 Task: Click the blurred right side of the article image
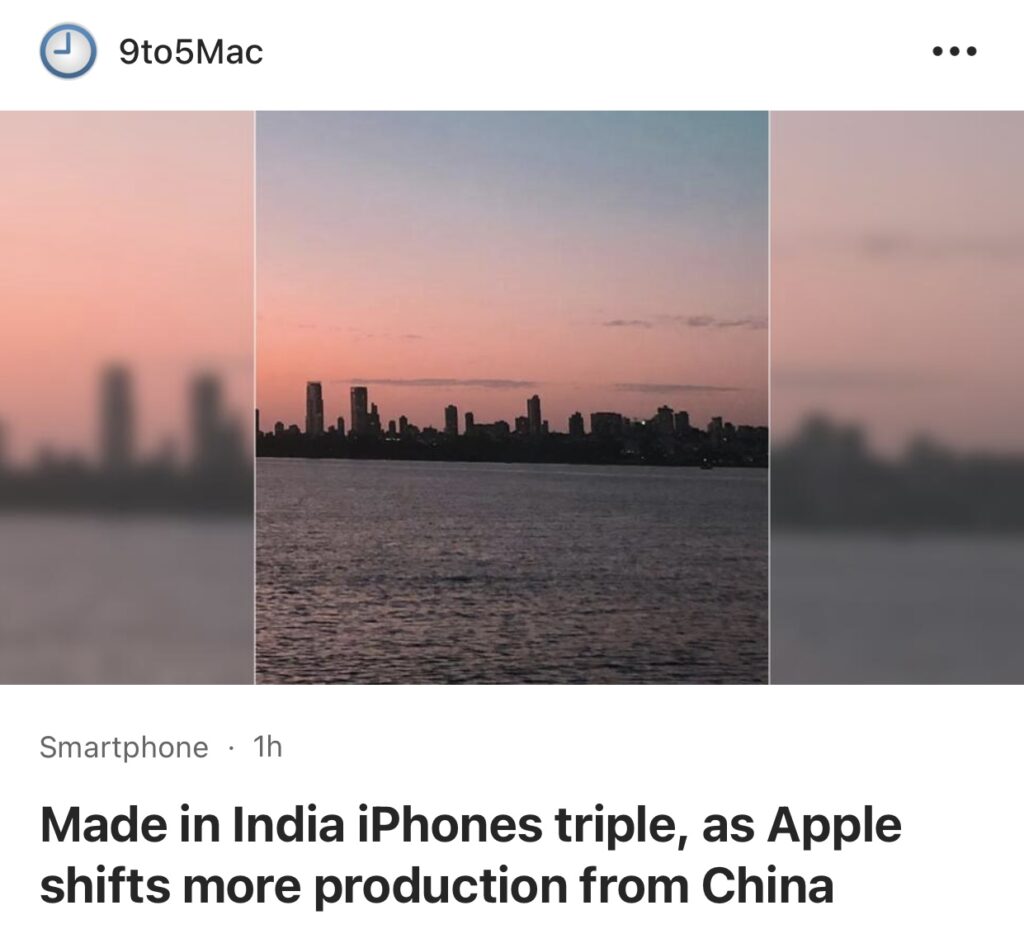point(897,397)
